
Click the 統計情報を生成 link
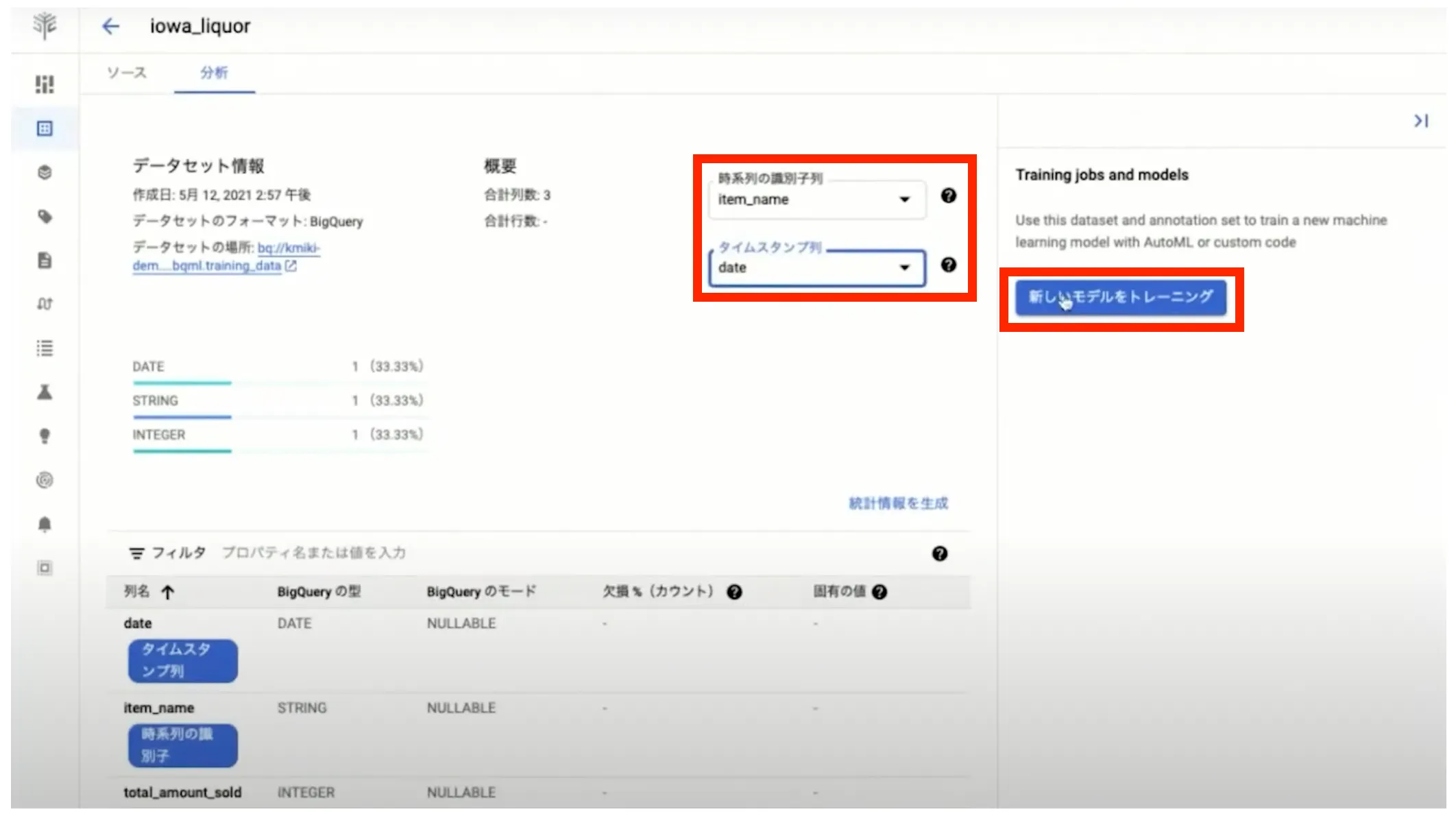coord(898,503)
